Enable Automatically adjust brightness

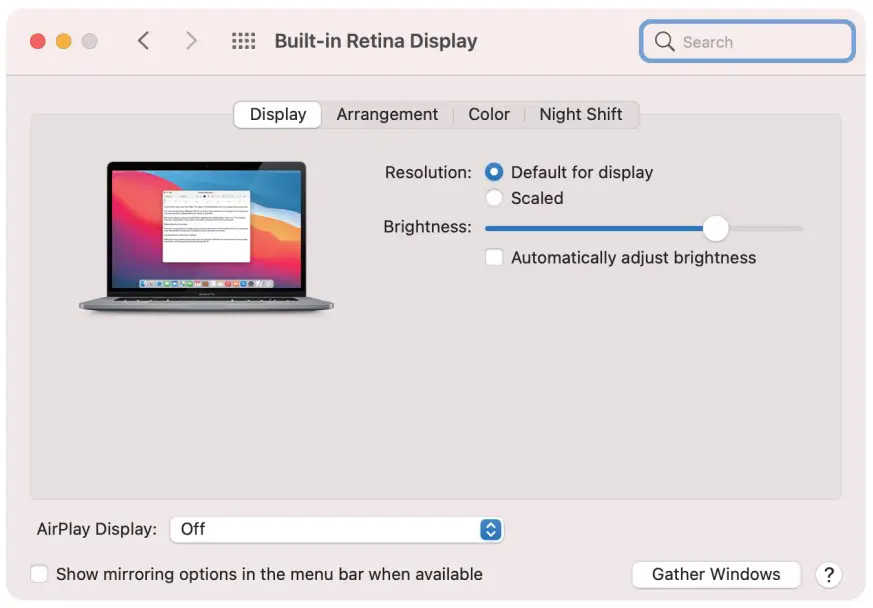[x=494, y=258]
